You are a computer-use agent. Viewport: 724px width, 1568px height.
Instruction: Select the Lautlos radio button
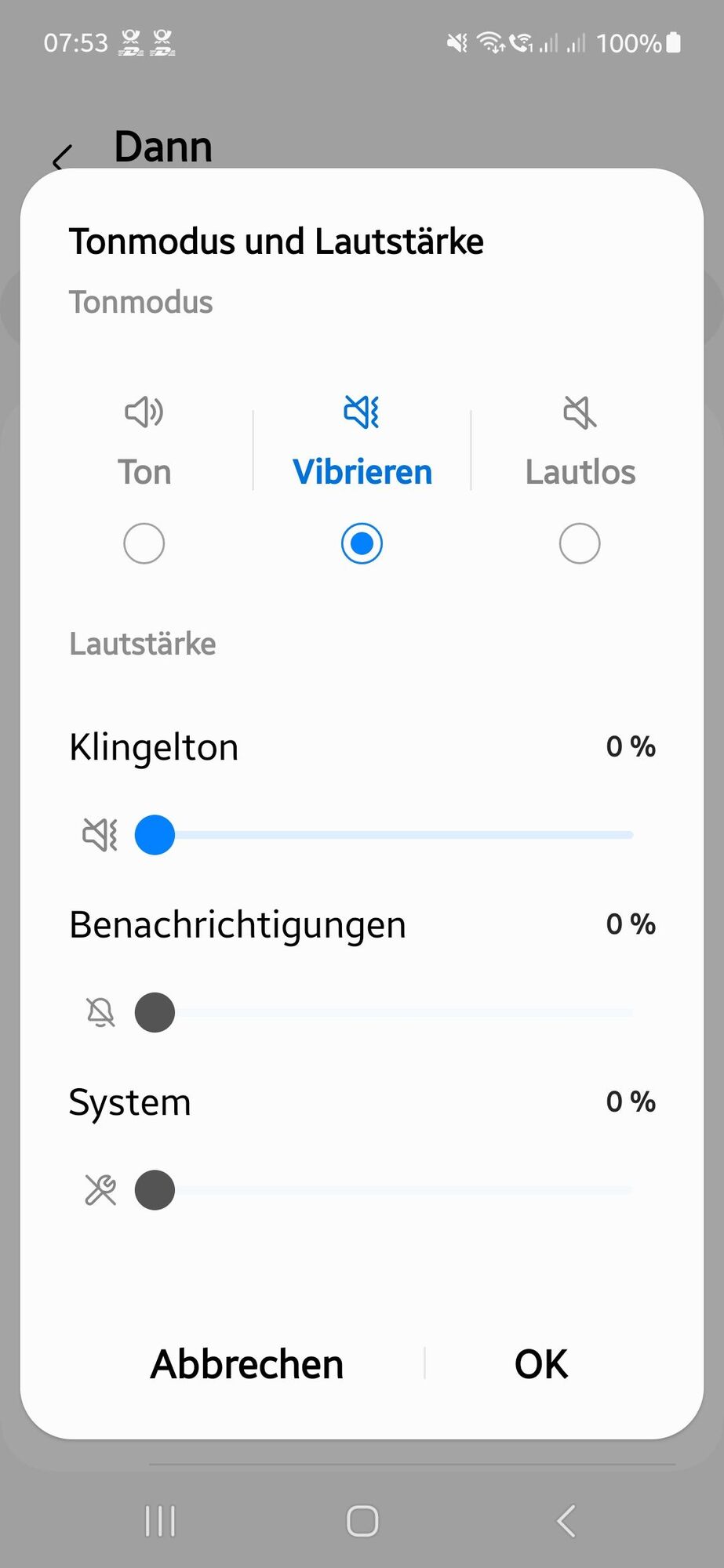point(580,543)
